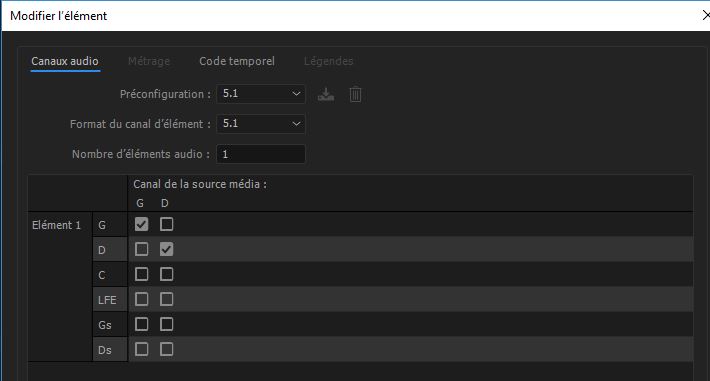
Task: Delete preset using the trash icon
Action: [355, 94]
